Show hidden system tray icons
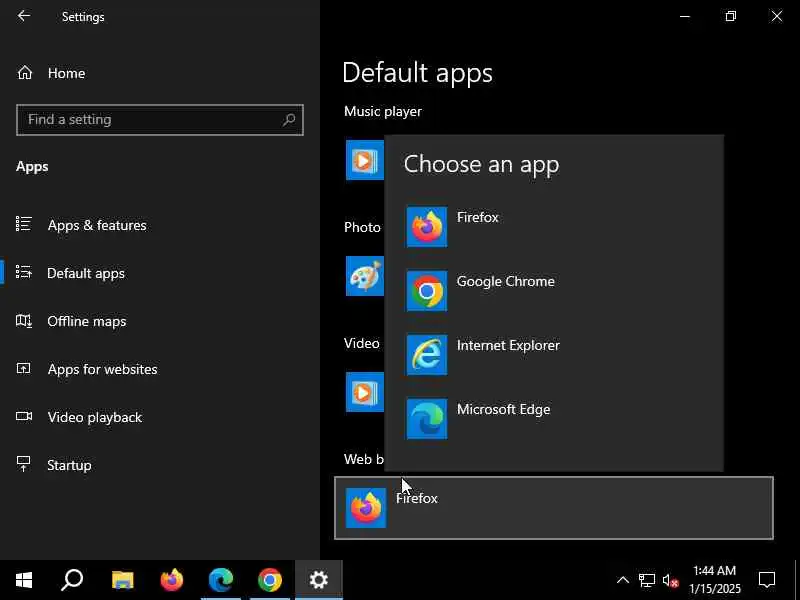This screenshot has height=600, width=800. point(622,580)
